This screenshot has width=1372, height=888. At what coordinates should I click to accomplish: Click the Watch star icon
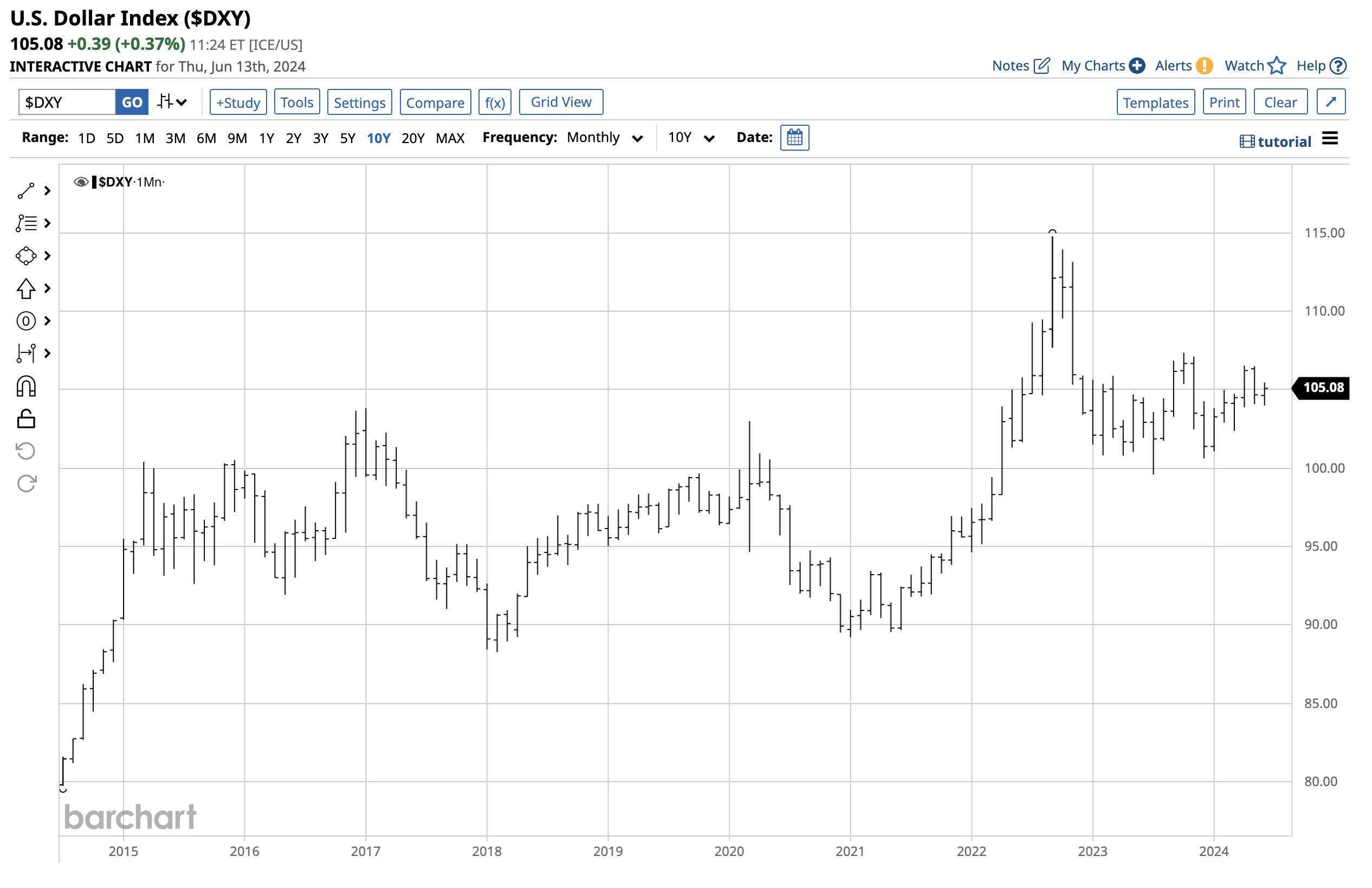point(1276,66)
